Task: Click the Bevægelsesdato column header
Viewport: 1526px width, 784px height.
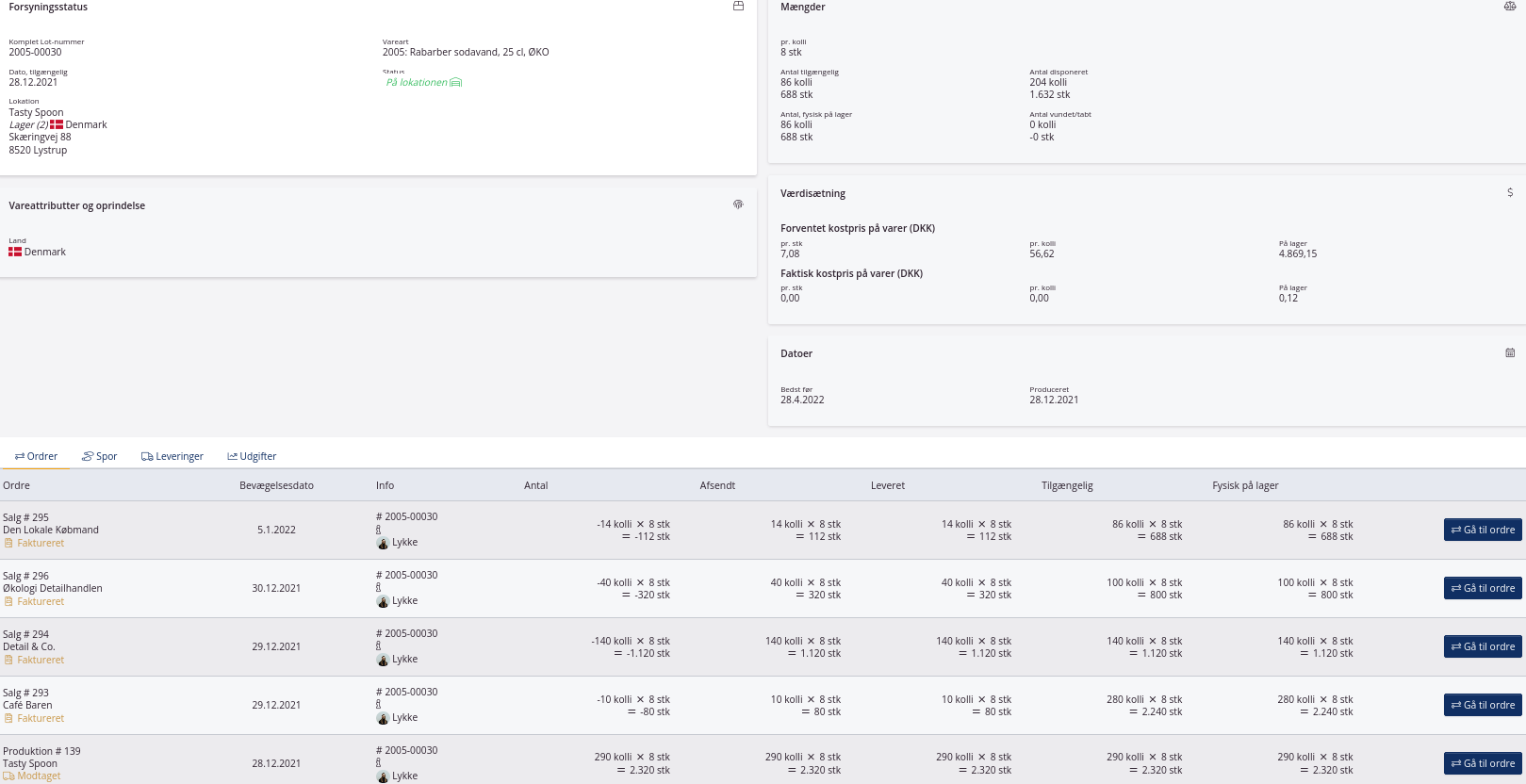Action: (276, 485)
